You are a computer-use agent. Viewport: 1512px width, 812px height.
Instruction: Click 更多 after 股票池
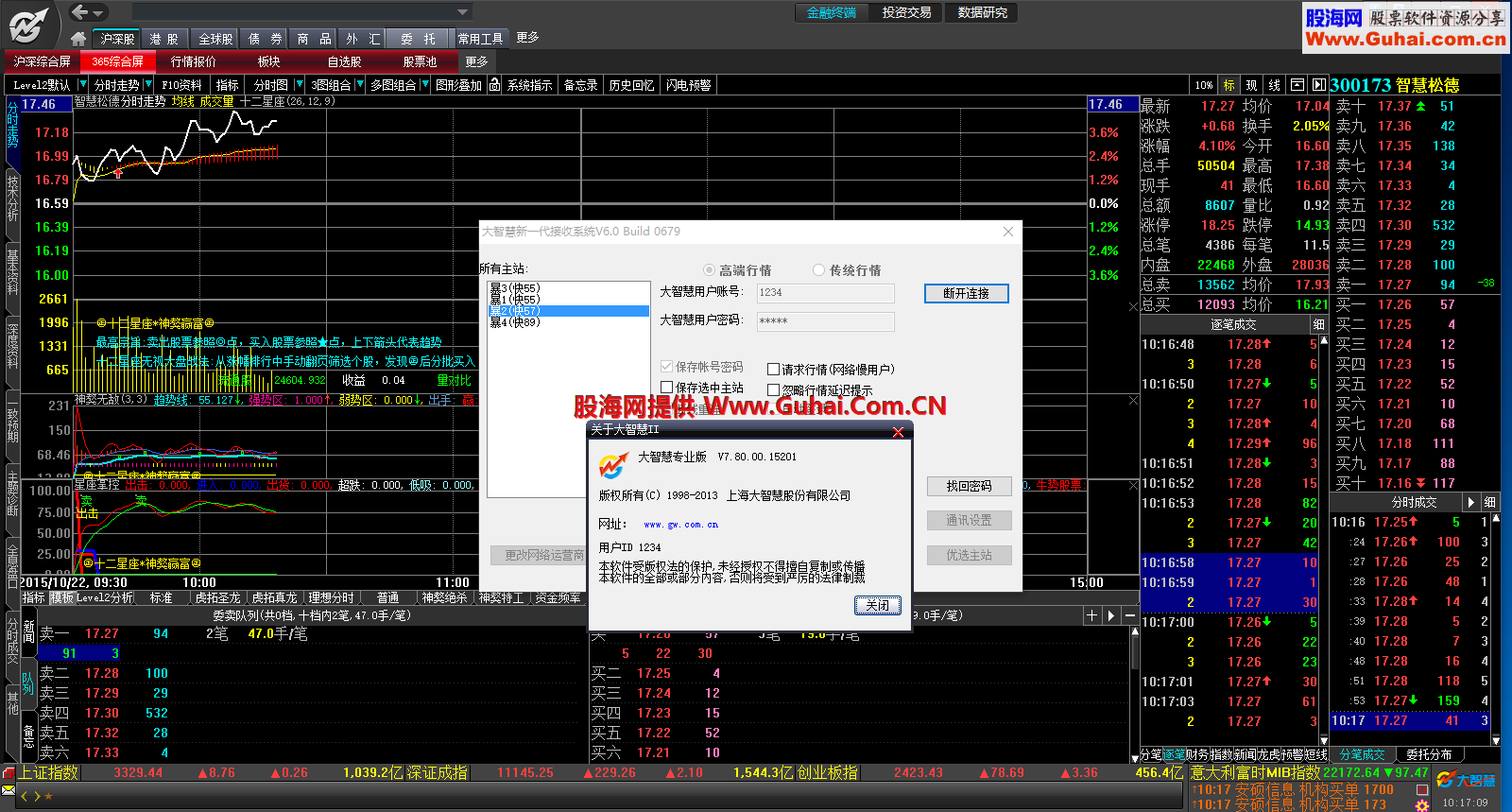[476, 61]
